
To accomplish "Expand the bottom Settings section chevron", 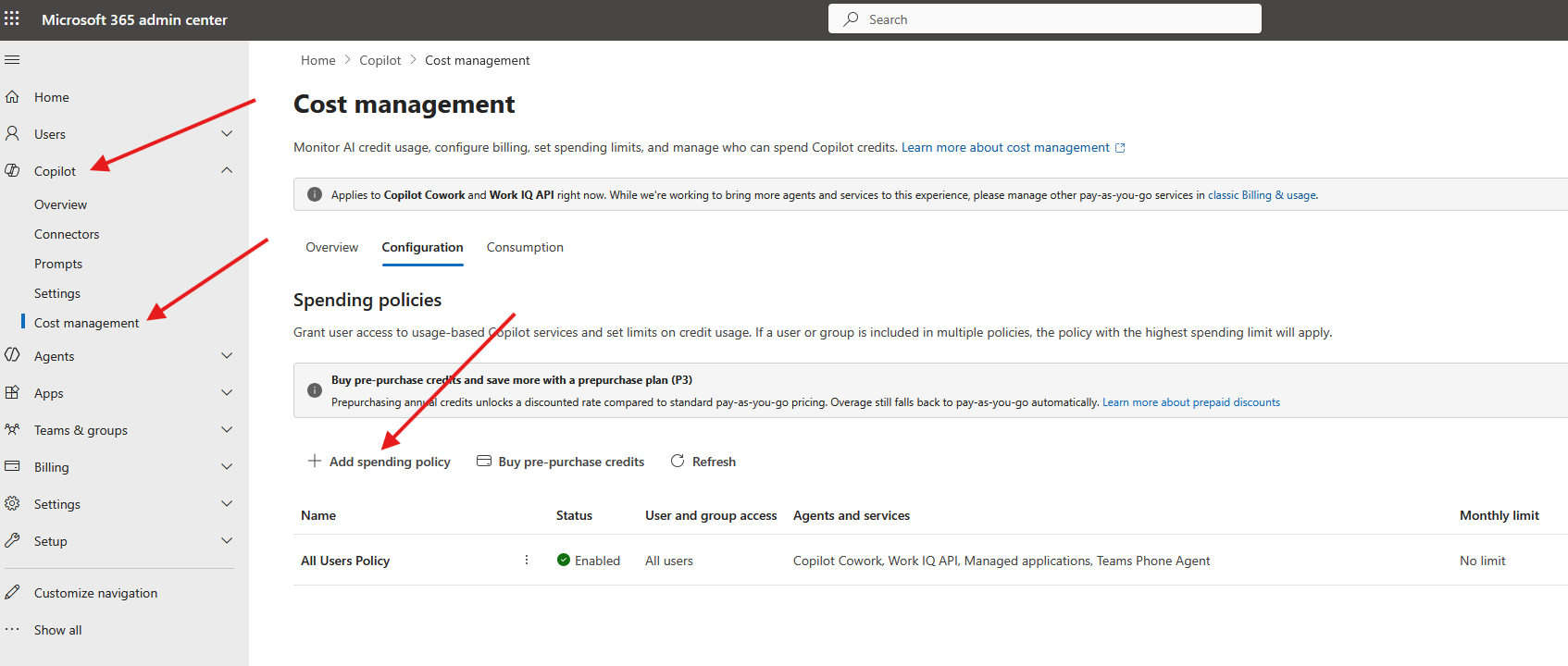I will tap(227, 503).
